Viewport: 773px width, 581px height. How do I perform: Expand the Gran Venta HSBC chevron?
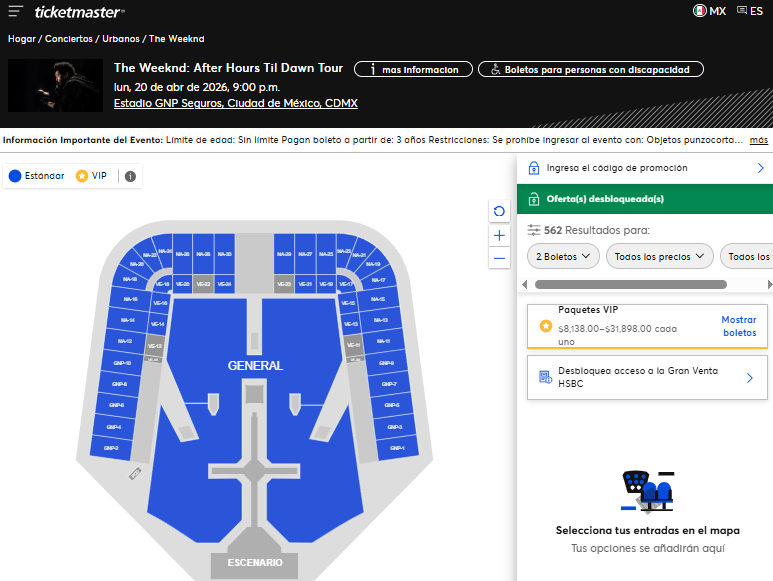point(749,378)
